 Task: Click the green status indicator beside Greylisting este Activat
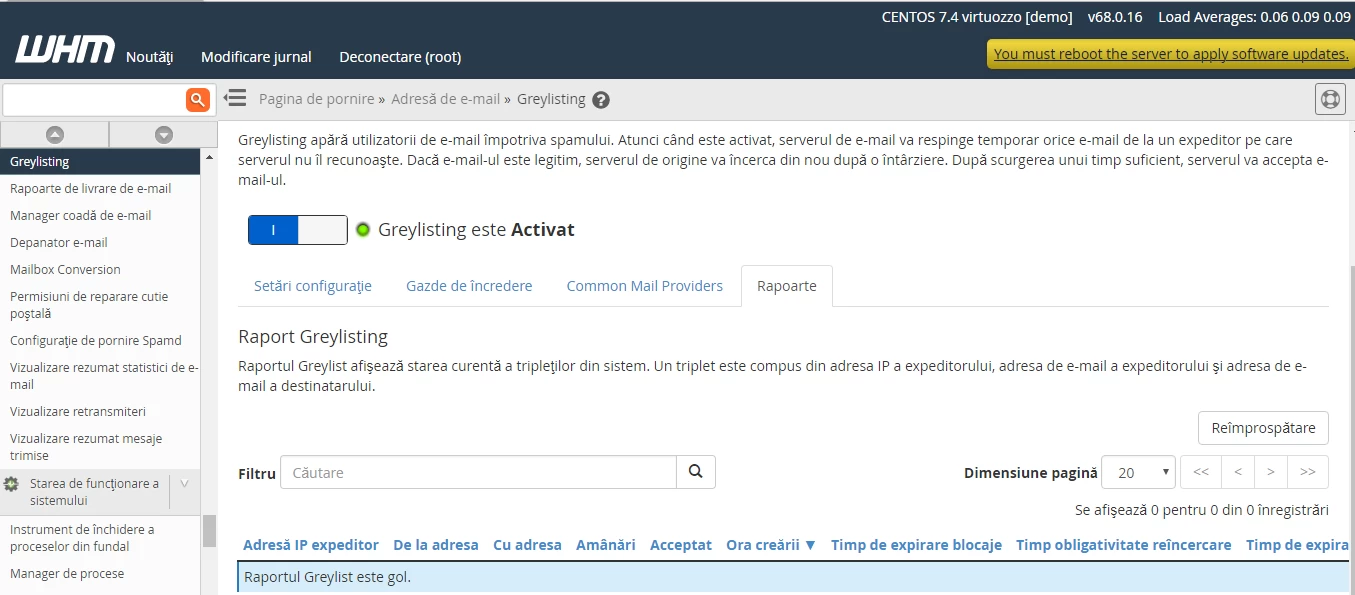click(x=362, y=229)
